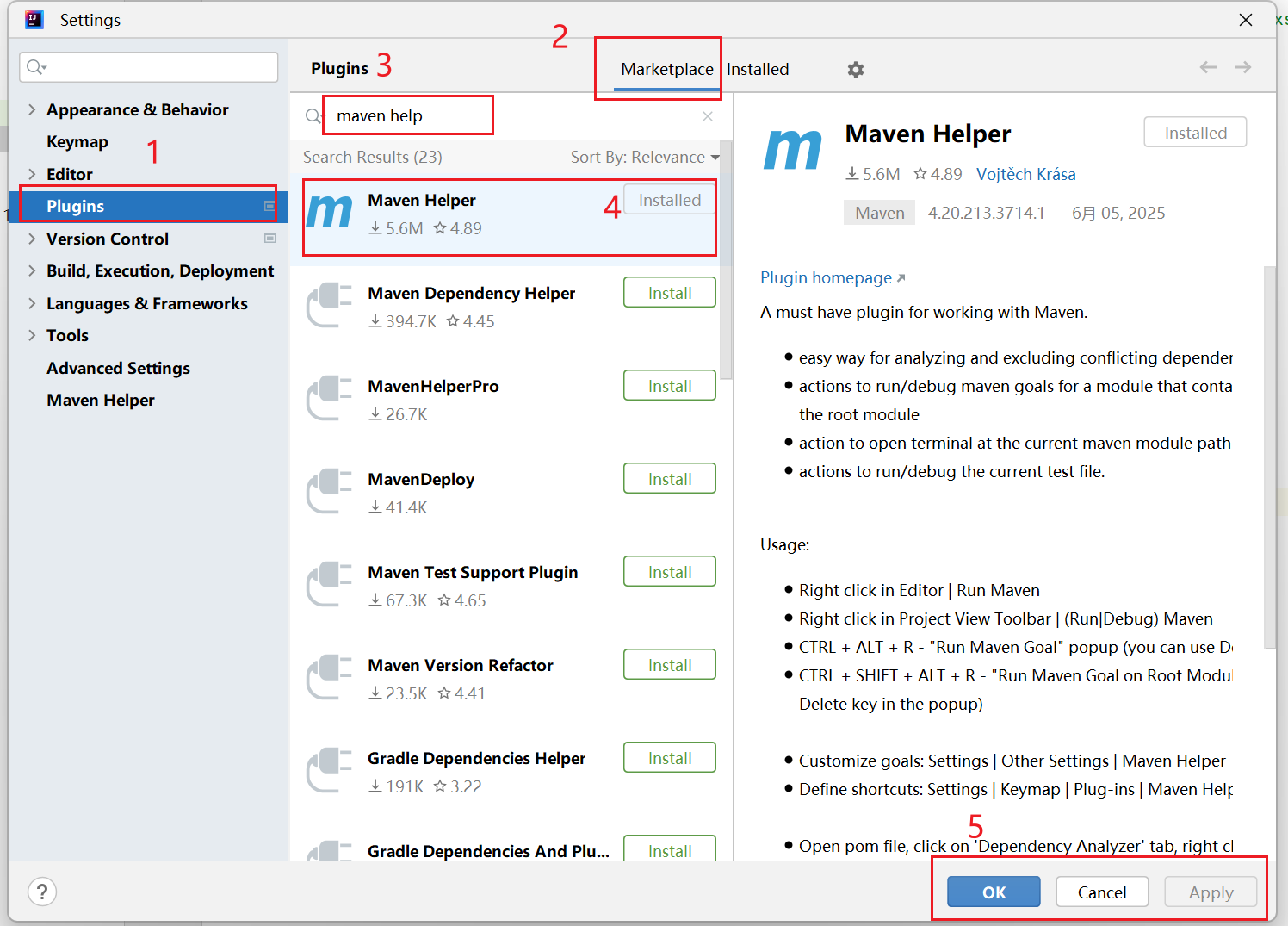Click the settings sidebar search magnifier icon
This screenshot has height=926, width=1288.
tap(36, 67)
